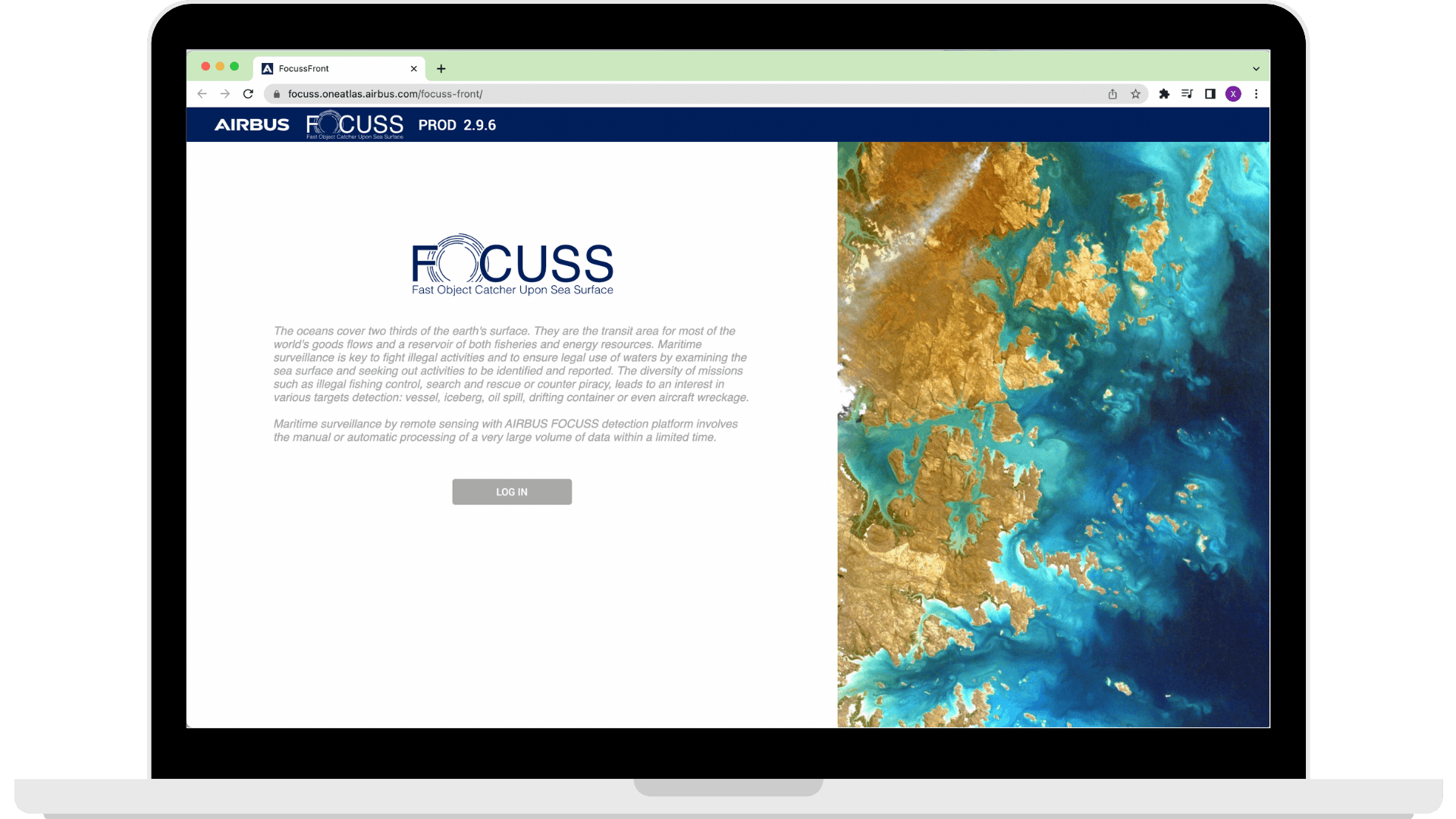The width and height of the screenshot is (1456, 819).
Task: Click the browser back navigation arrow
Action: coord(202,94)
